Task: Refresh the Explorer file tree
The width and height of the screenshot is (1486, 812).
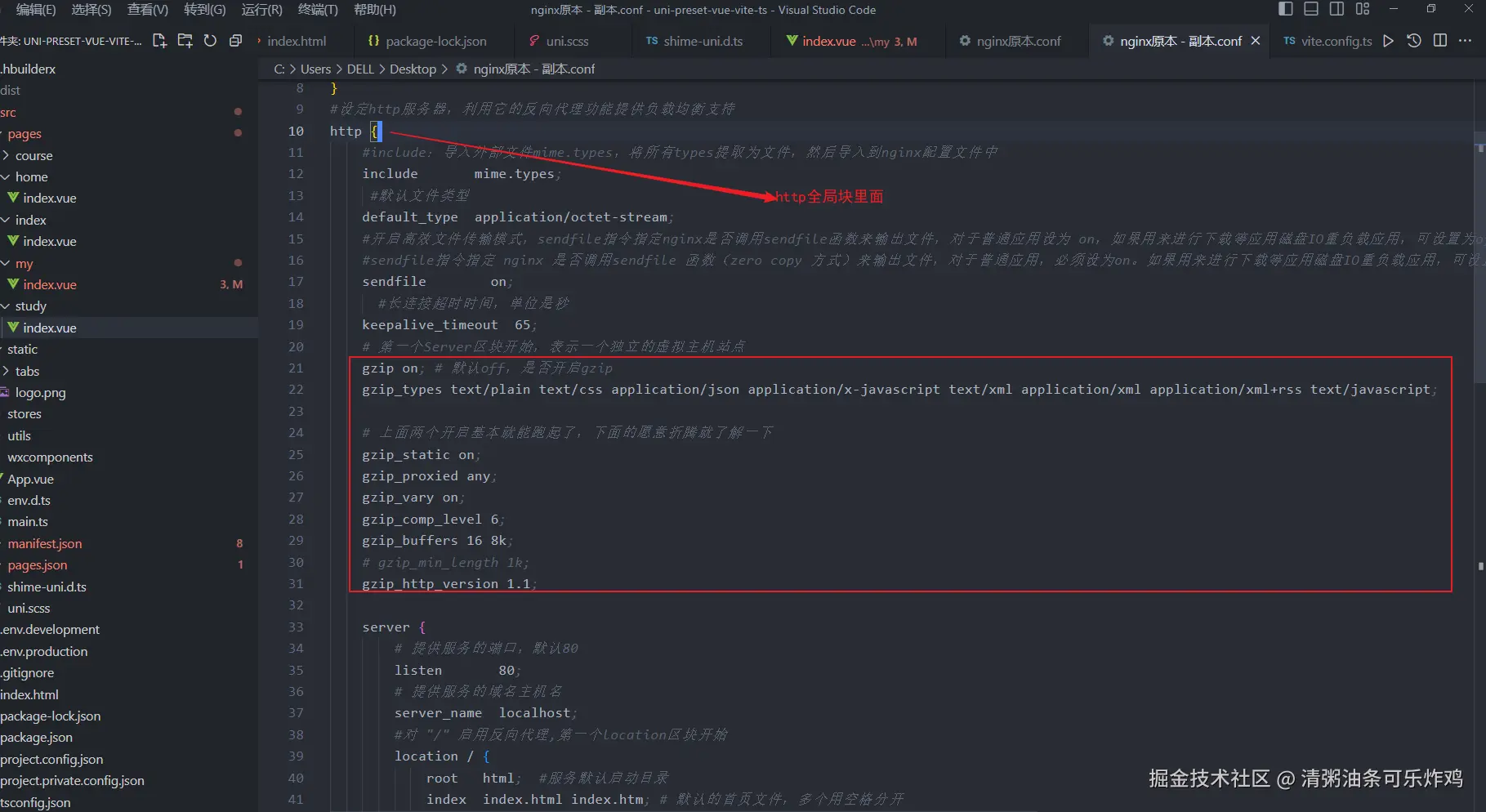Action: tap(210, 41)
